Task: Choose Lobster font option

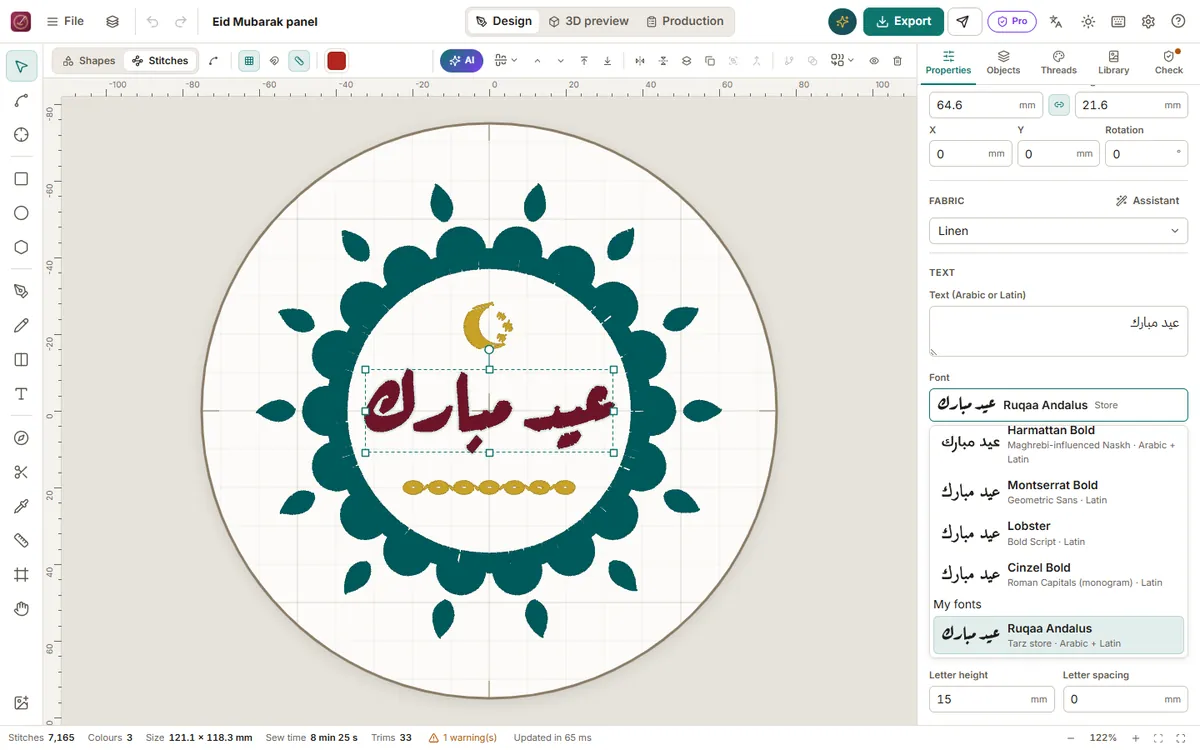Action: 1058,533
